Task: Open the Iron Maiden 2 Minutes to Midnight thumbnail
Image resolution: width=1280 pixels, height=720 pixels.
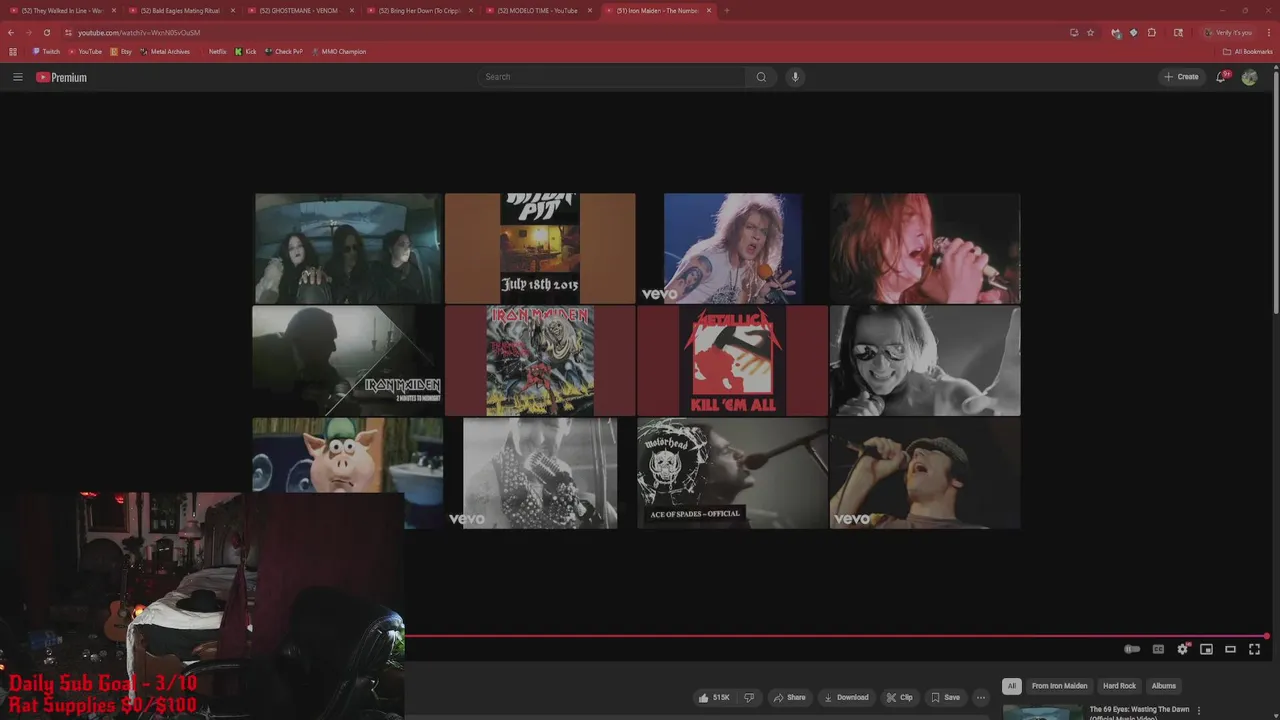Action: 347,360
